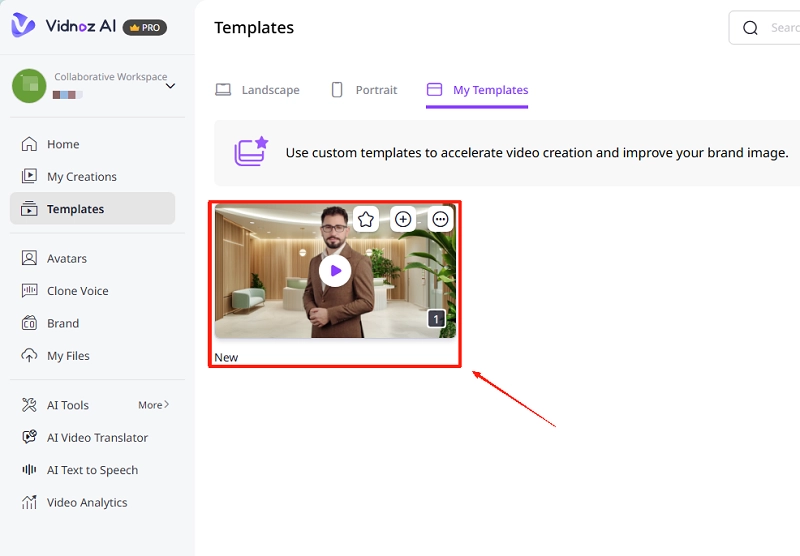Screen dimensions: 800x556
Task: Expand the Collaborative Workspace dropdown
Action: pos(170,86)
